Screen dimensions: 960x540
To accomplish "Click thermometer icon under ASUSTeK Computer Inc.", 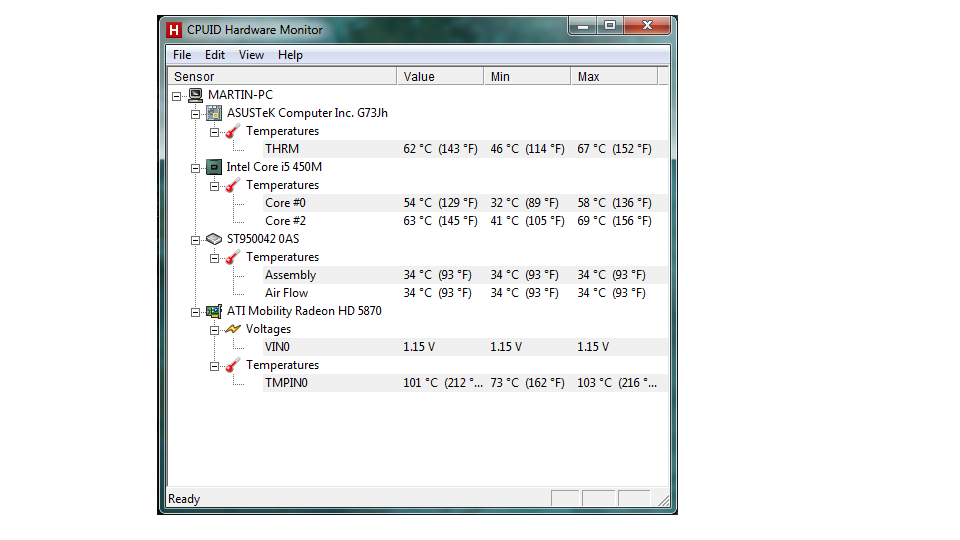I will click(x=233, y=131).
